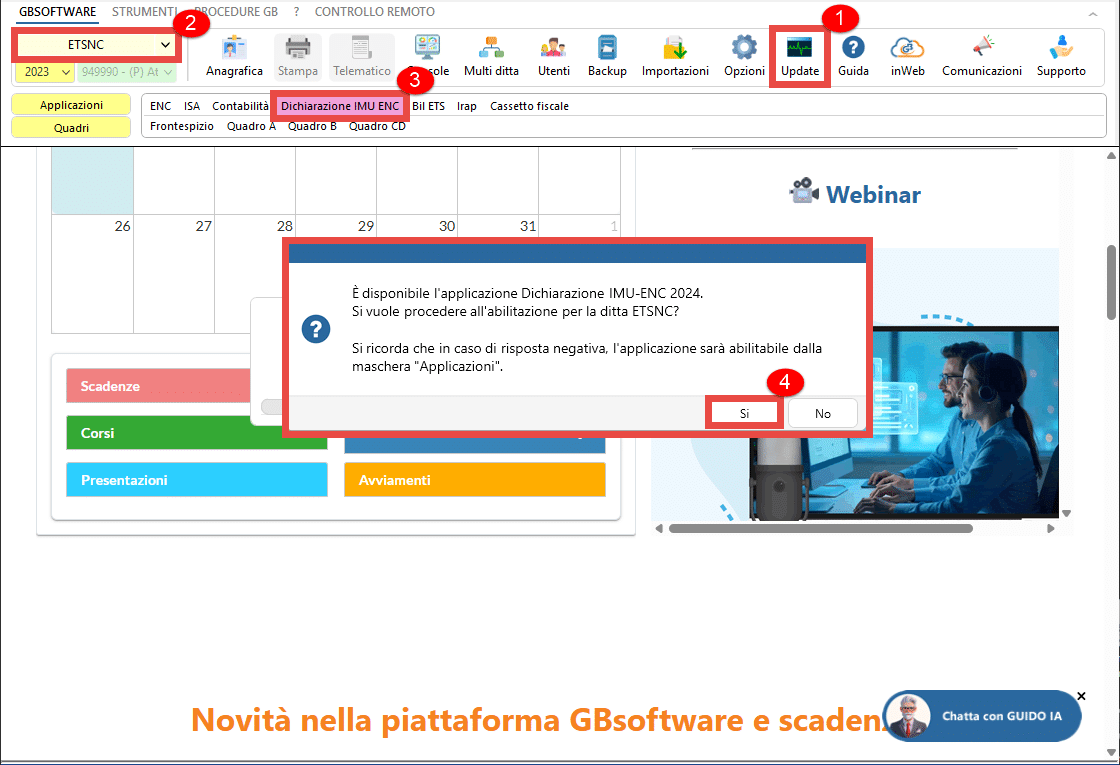This screenshot has height=765, width=1120.
Task: Open Multi ditta
Action: (x=491, y=56)
